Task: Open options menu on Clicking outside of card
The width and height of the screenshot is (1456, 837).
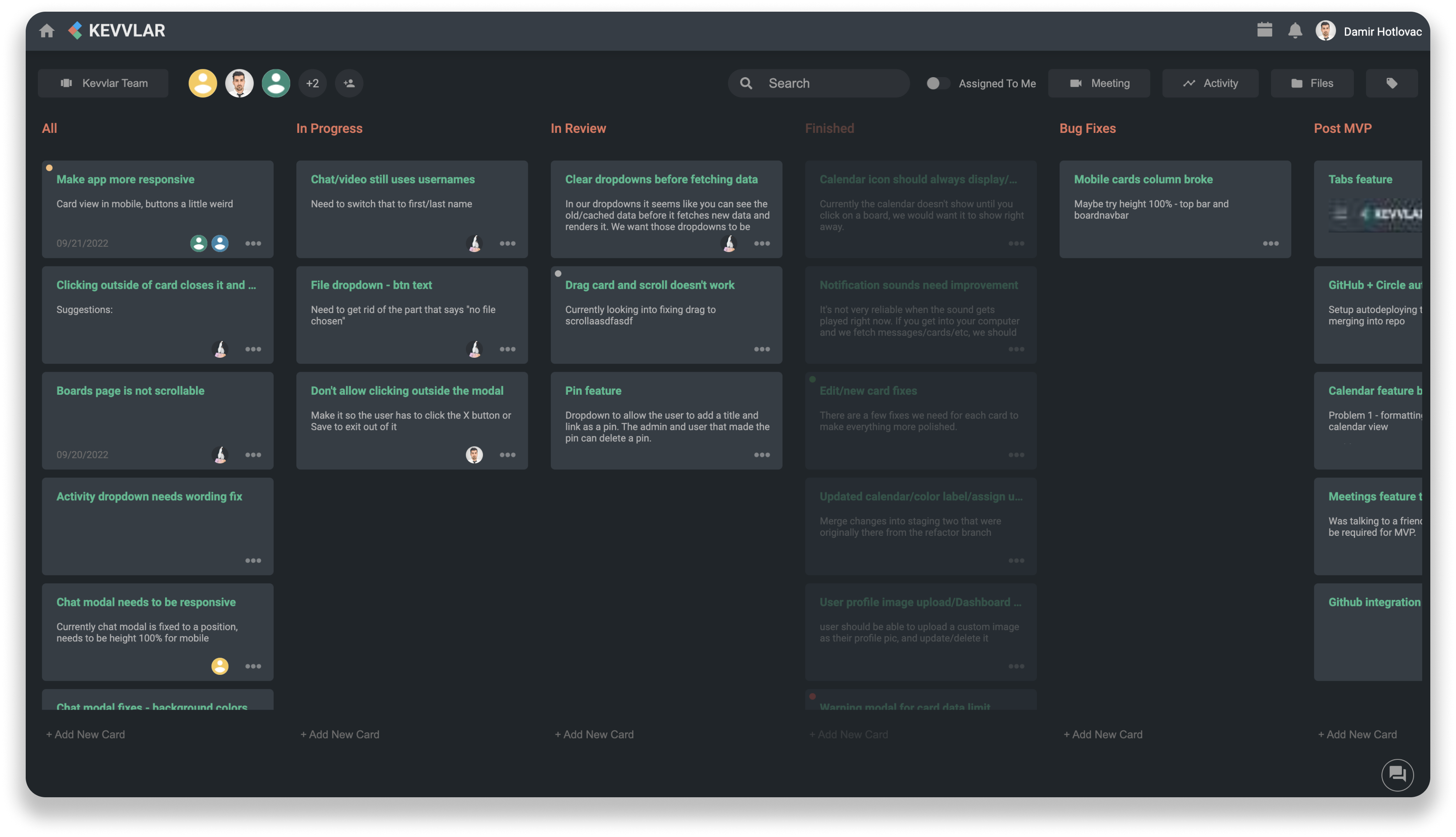Action: (254, 349)
